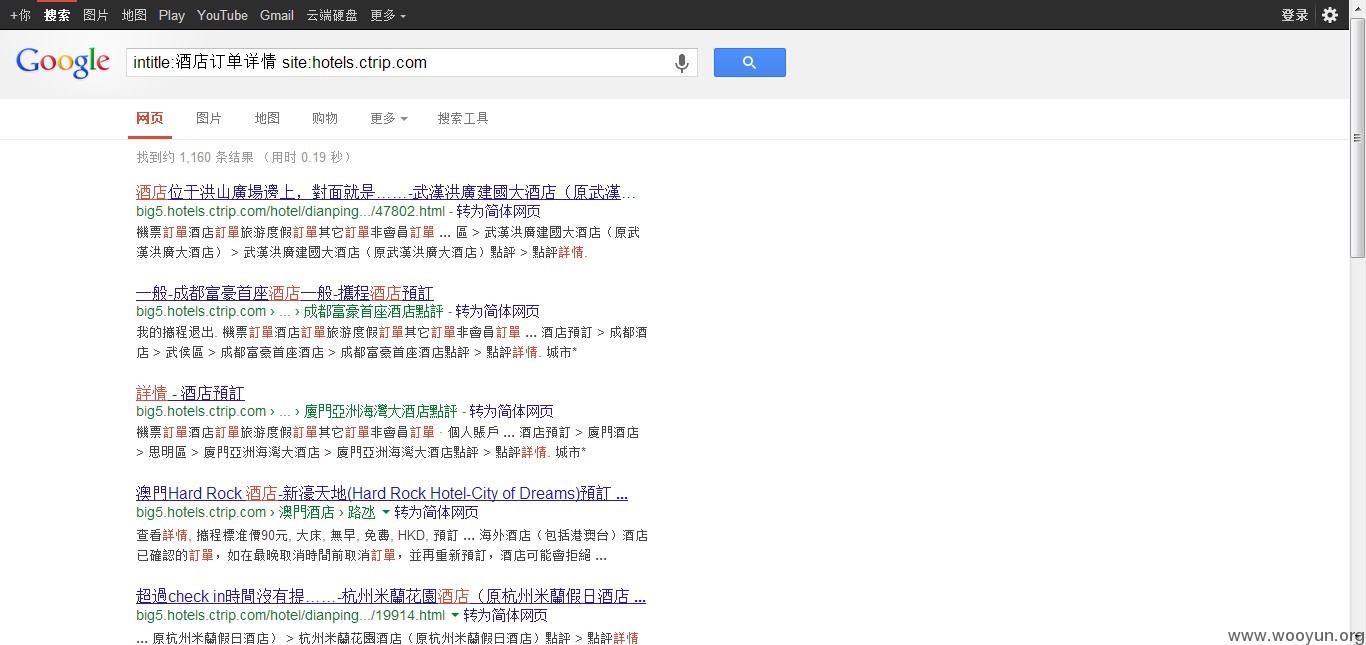Select the 网页 tab

point(150,118)
